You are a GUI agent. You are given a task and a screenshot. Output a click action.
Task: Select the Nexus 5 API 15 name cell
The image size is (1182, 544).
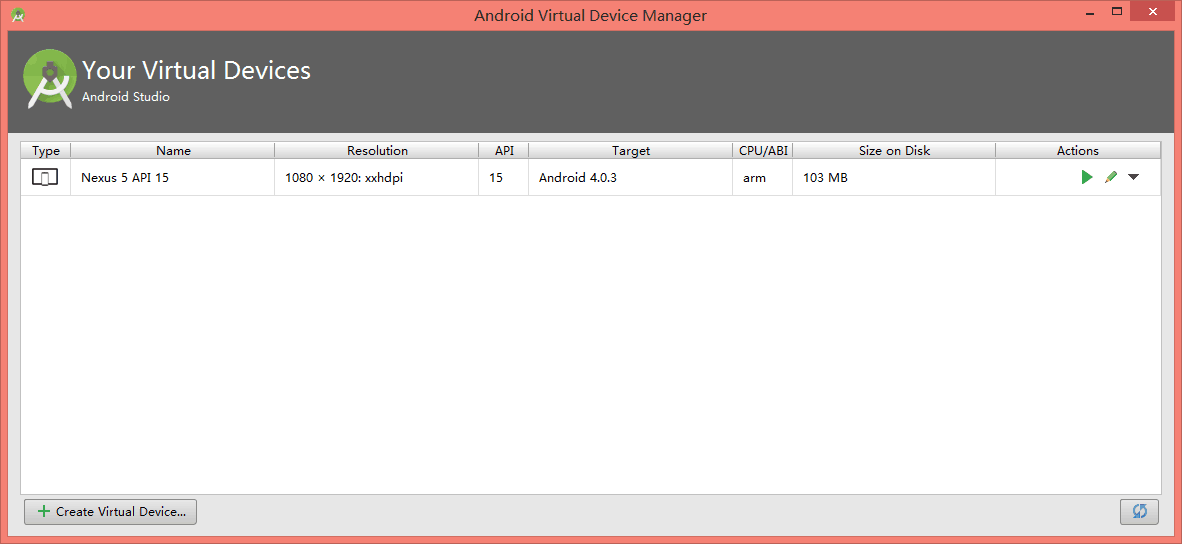point(173,178)
